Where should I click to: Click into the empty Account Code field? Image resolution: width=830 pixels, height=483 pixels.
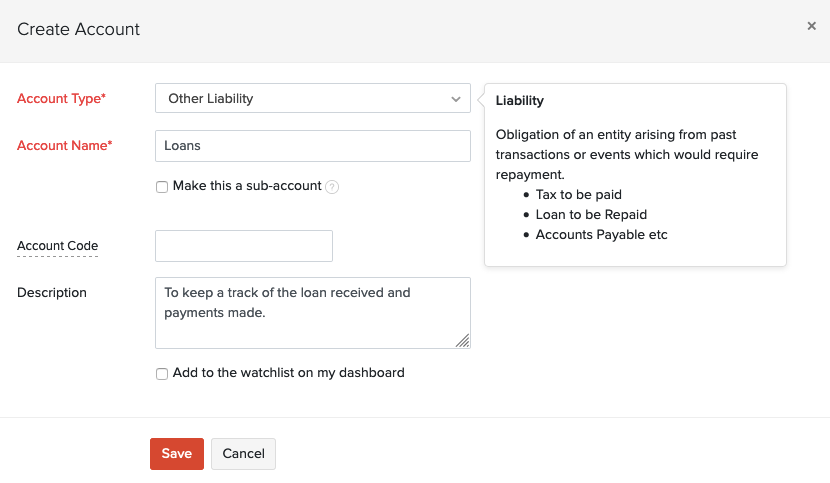coord(243,246)
